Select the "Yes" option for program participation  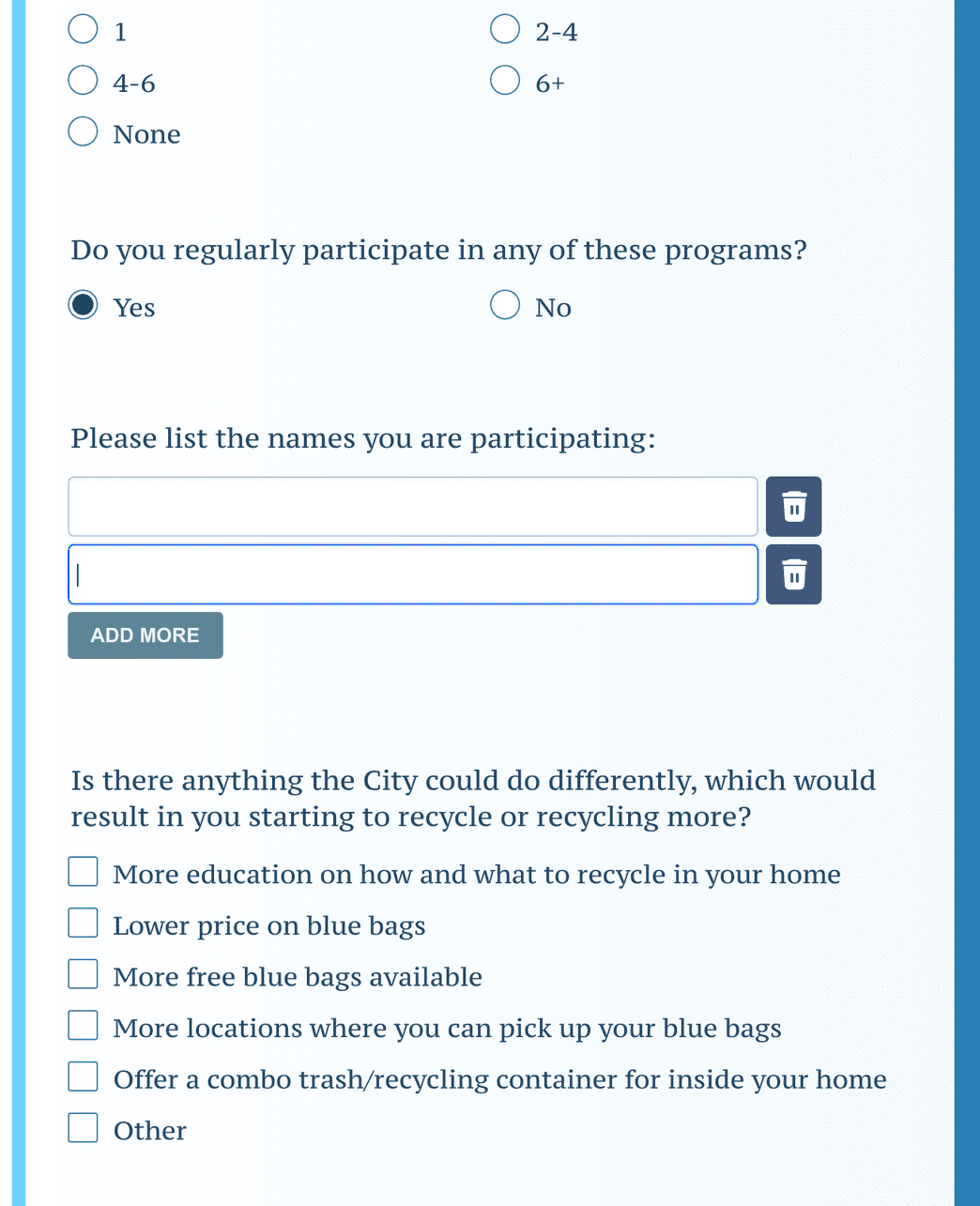tap(83, 305)
